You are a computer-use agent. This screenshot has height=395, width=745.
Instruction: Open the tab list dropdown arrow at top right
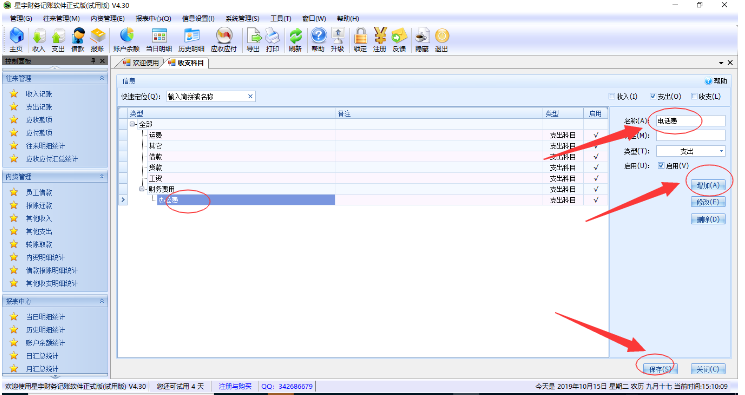[x=721, y=63]
